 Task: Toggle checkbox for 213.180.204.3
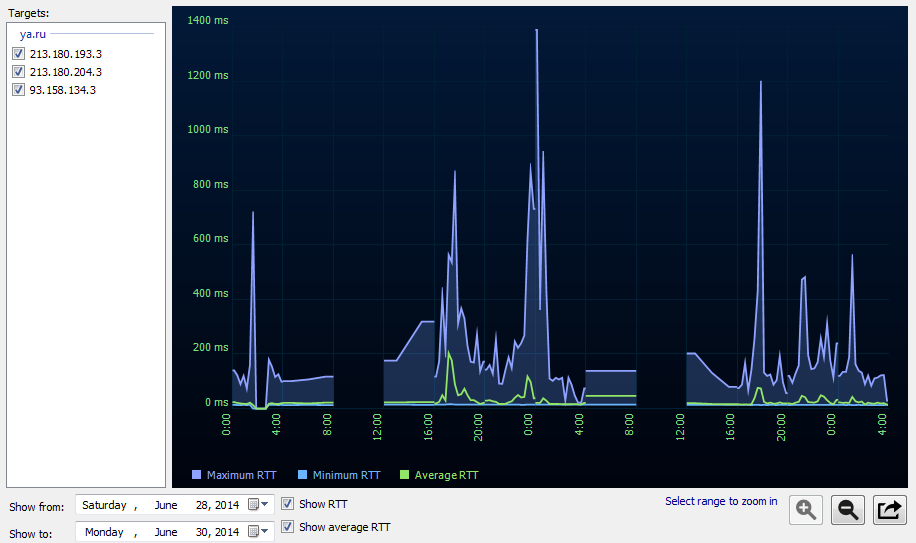point(18,72)
